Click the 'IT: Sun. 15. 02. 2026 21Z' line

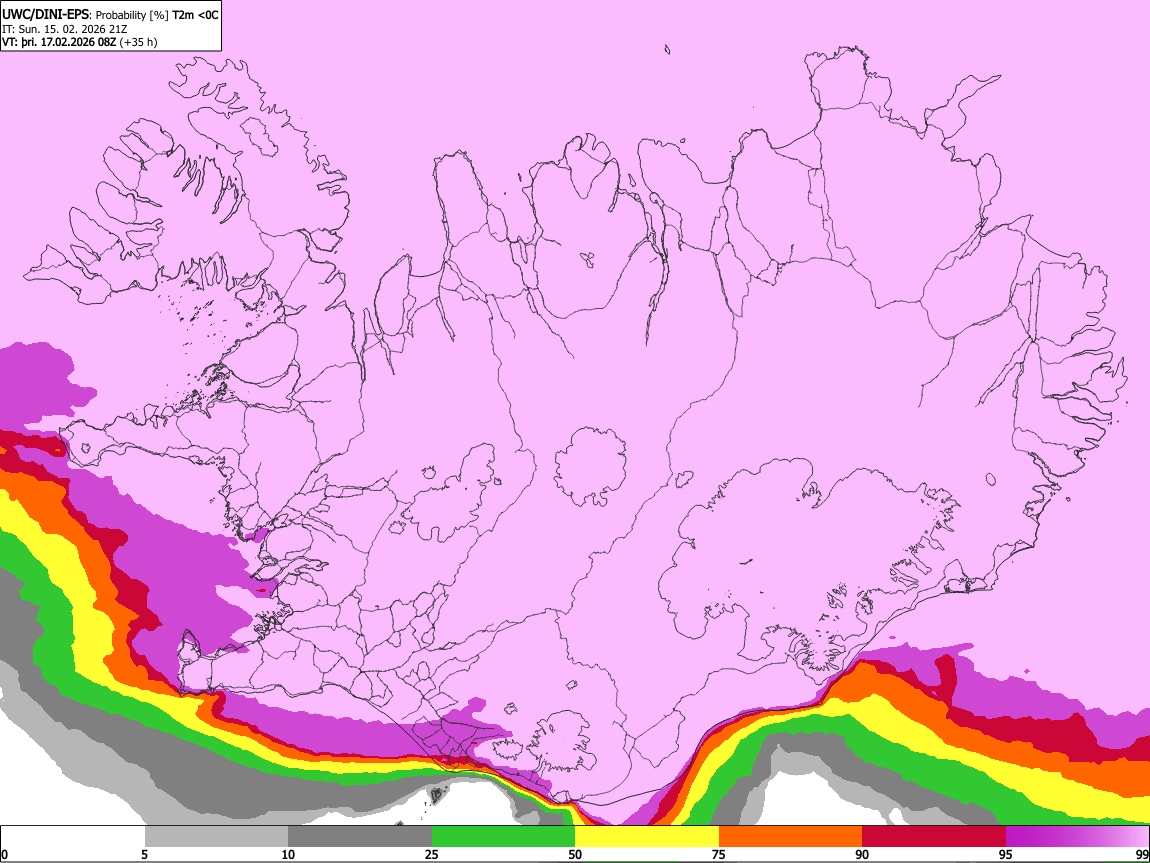coord(65,29)
